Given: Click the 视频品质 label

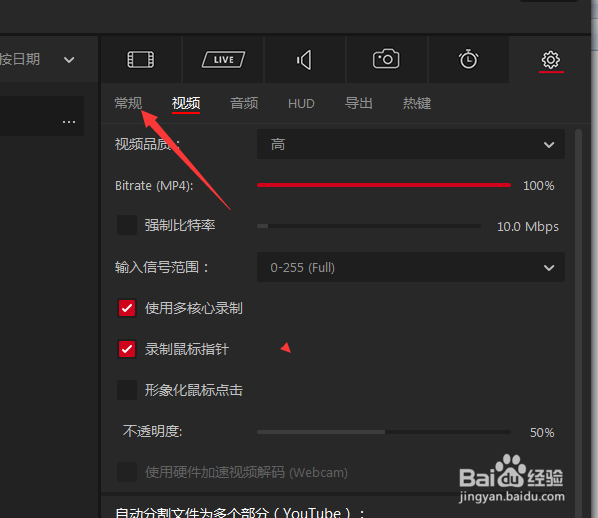Looking at the screenshot, I should (x=147, y=144).
